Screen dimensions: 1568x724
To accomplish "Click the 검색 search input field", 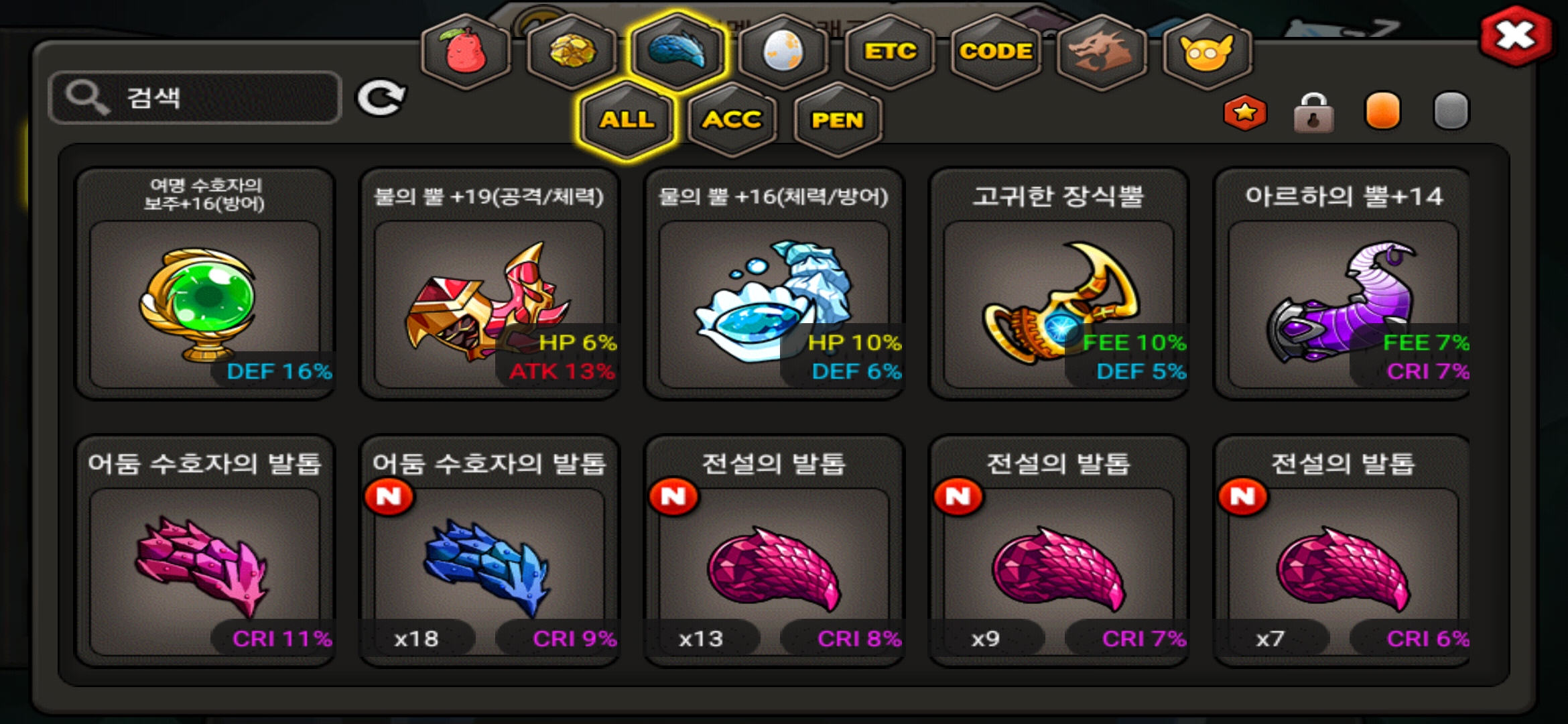I will (195, 98).
